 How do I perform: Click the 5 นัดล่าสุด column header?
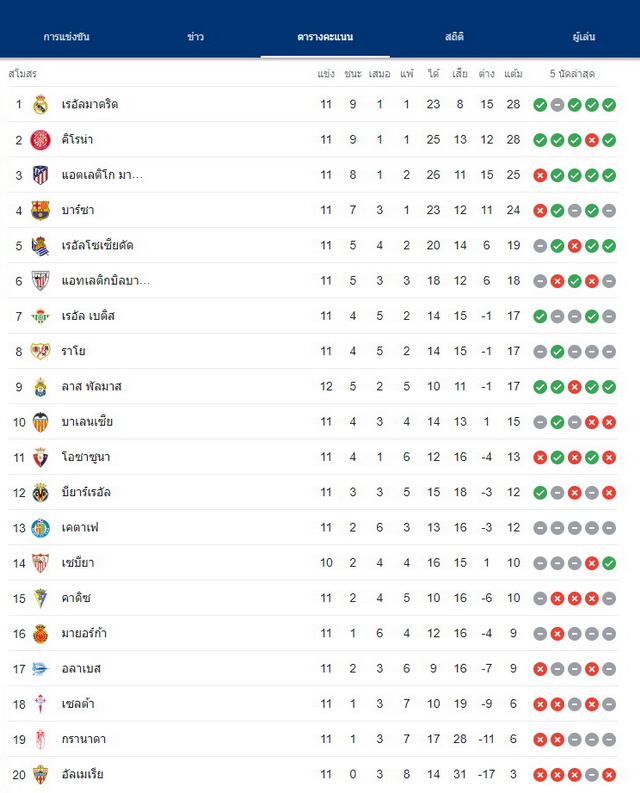(x=572, y=74)
